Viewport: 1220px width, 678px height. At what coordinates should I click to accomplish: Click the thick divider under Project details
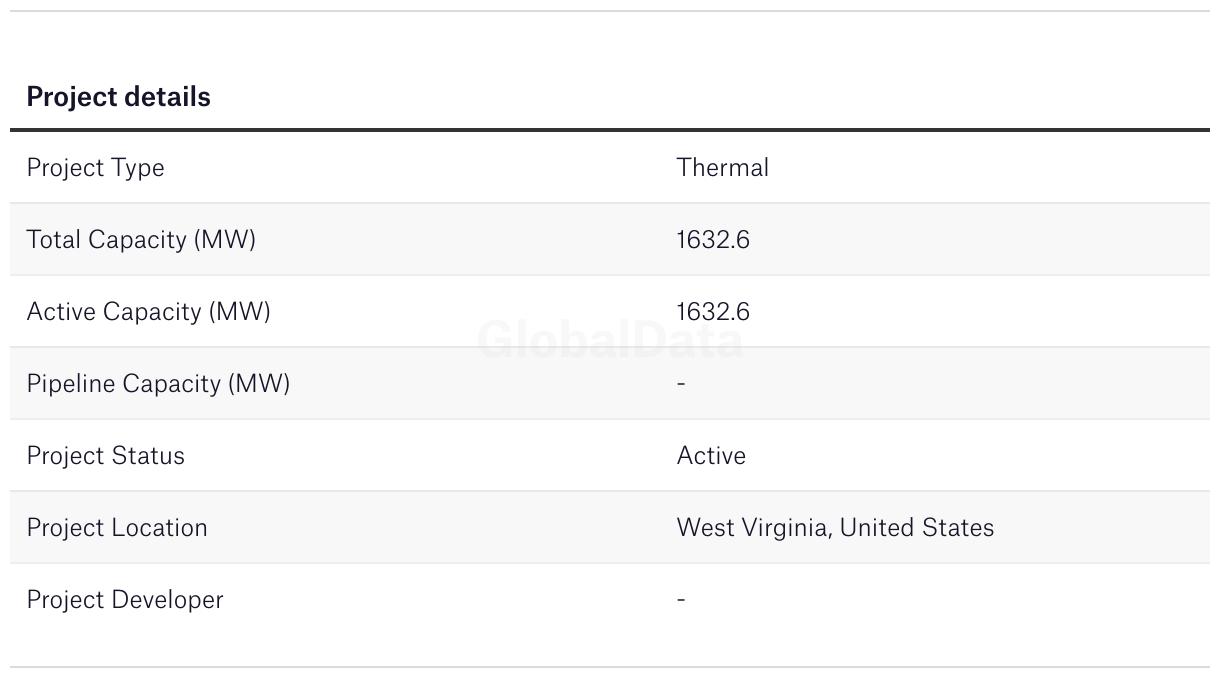[610, 130]
